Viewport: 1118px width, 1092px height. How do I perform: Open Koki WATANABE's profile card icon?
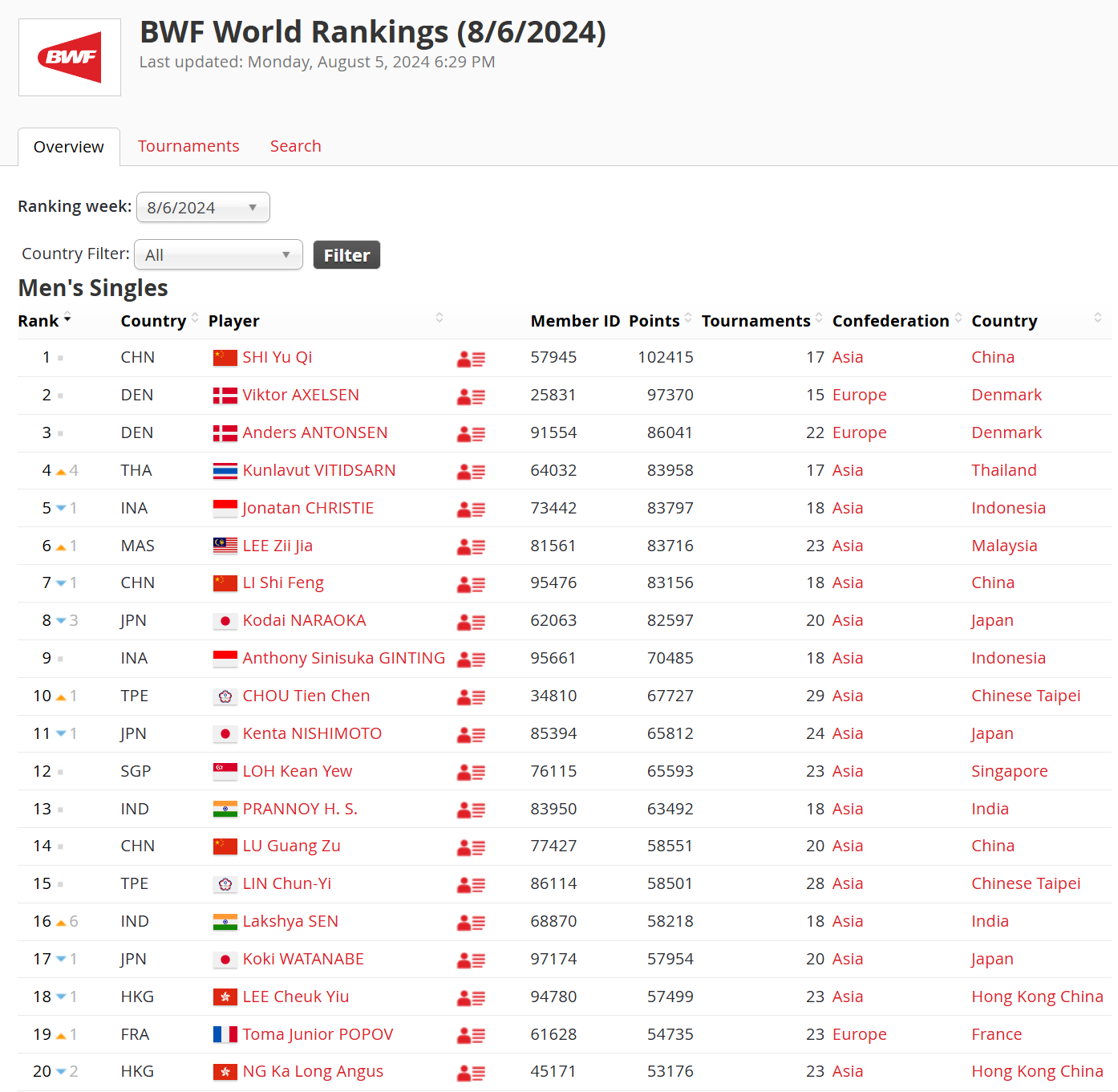[x=471, y=960]
